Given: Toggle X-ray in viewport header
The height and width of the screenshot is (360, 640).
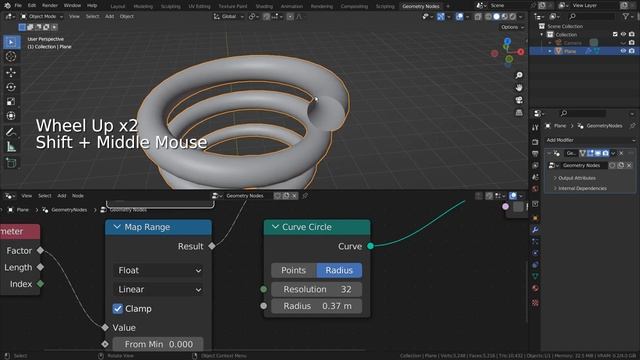Looking at the screenshot, I should pos(478,17).
